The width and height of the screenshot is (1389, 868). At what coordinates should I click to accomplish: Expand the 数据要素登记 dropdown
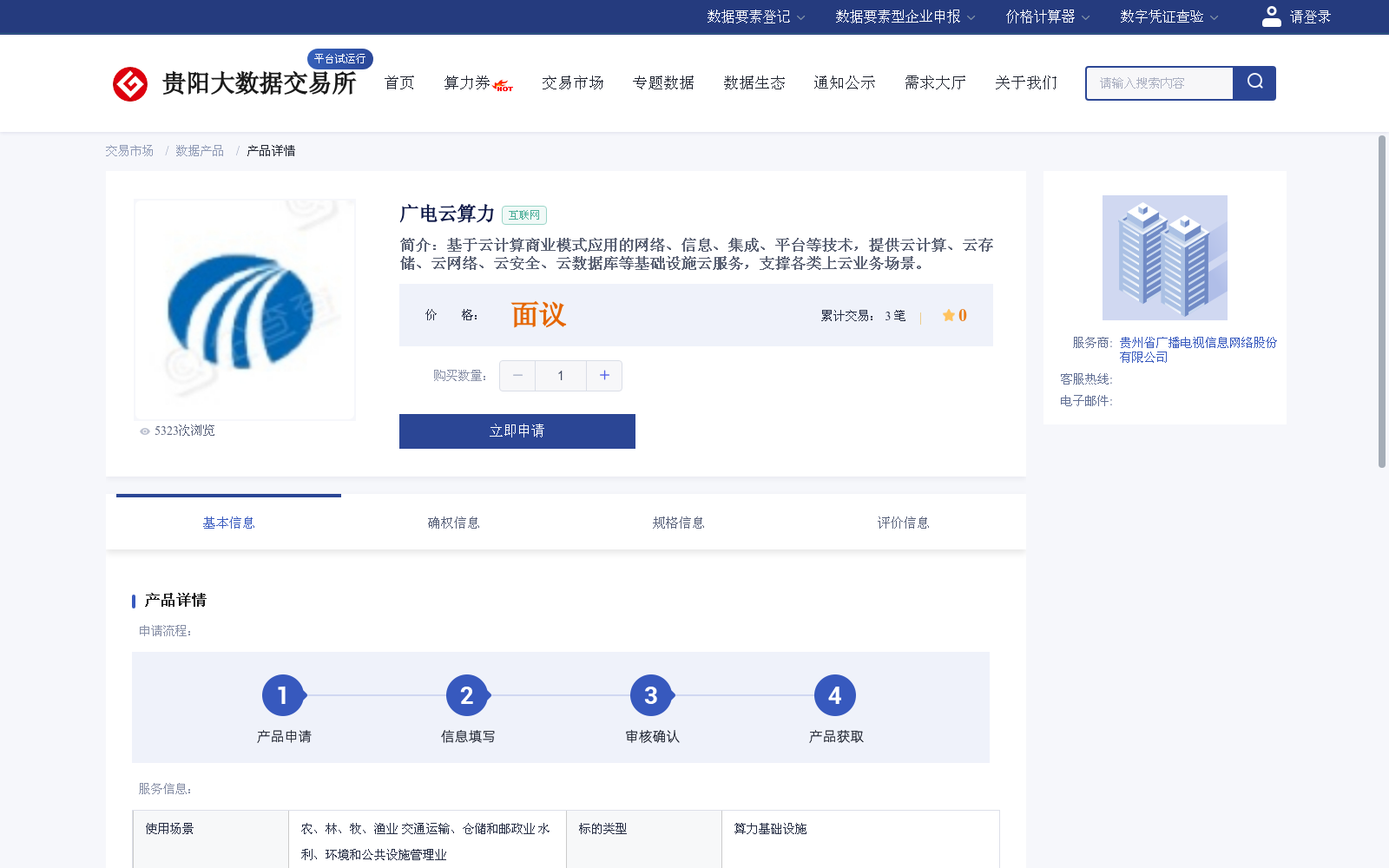pos(755,16)
